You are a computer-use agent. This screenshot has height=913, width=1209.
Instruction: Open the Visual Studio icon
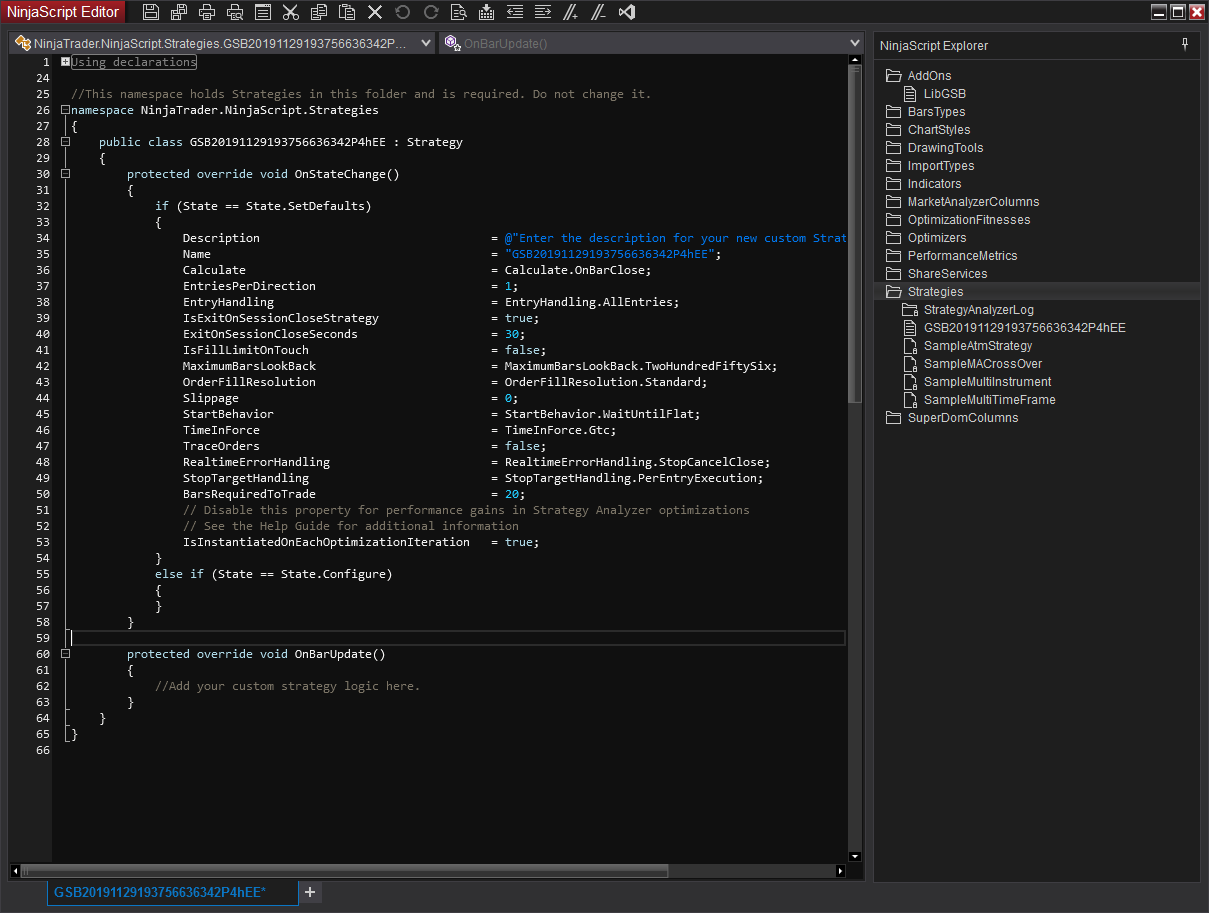pos(627,12)
